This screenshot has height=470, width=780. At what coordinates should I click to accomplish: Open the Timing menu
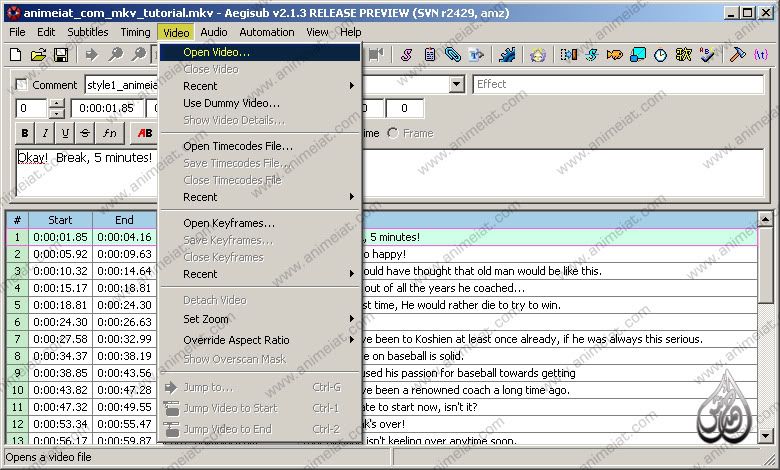135,32
